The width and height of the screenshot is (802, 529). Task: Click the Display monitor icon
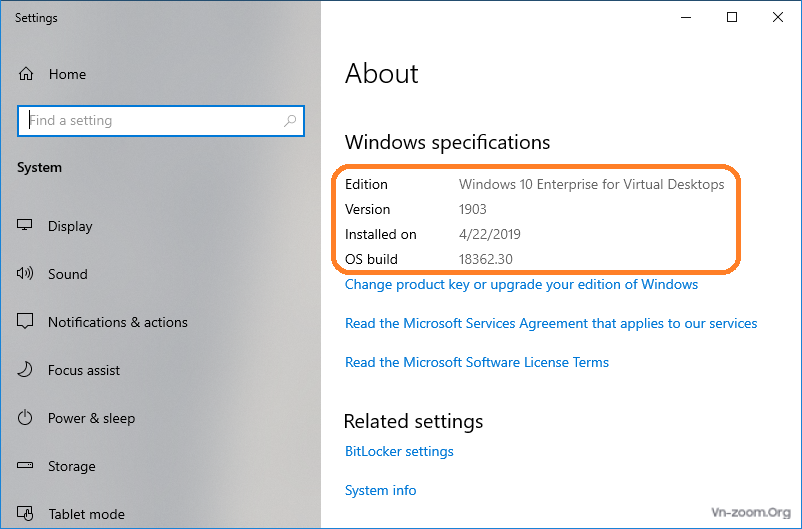(x=25, y=225)
